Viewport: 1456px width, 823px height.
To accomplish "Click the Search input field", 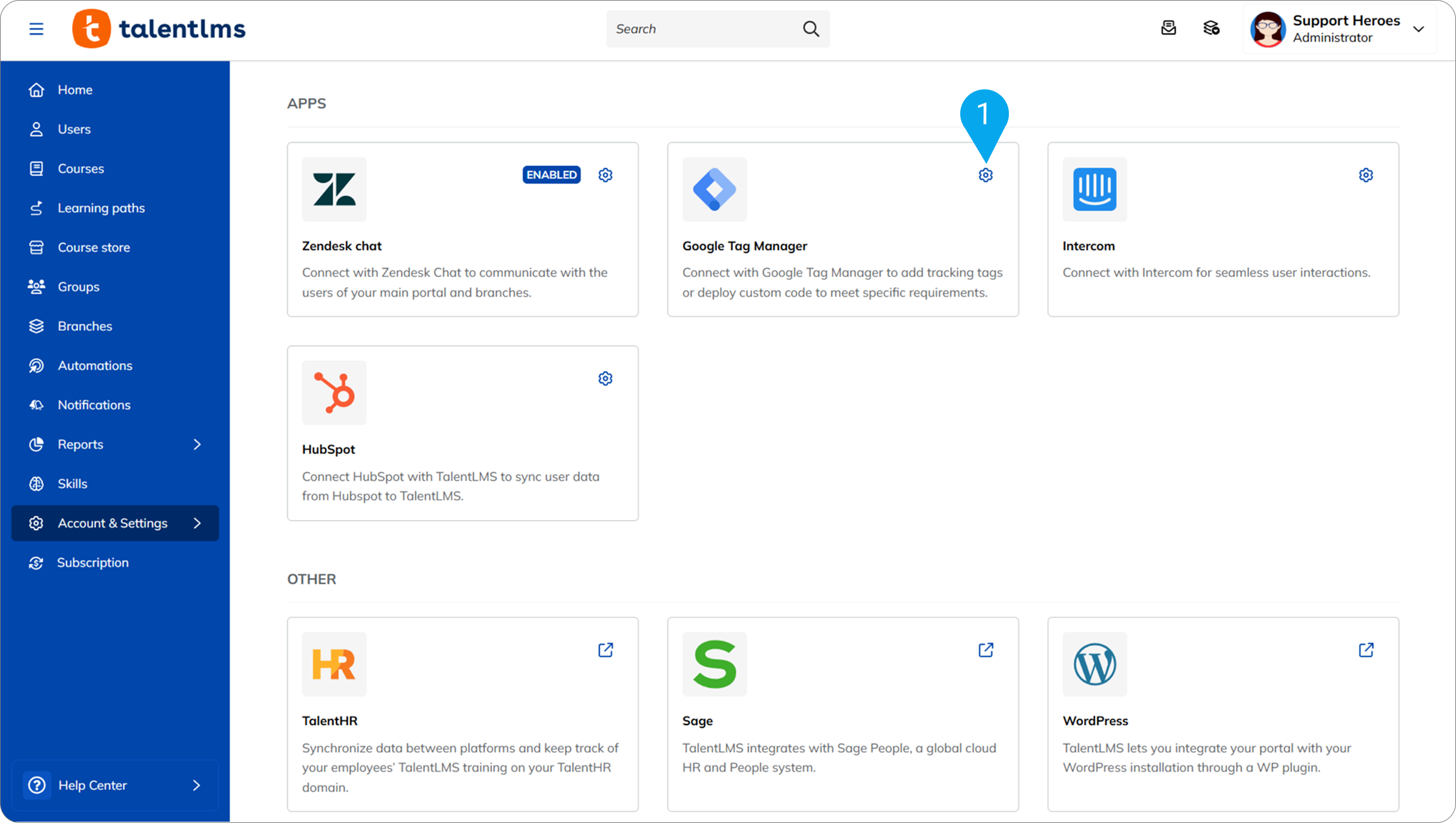I will [702, 29].
